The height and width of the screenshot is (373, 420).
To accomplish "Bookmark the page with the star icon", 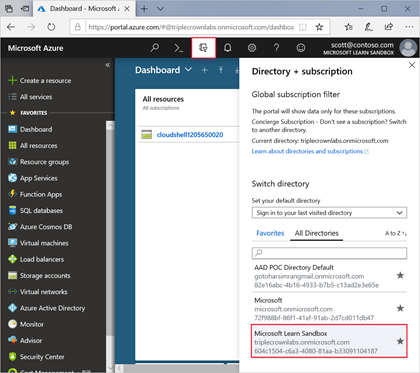I will click(319, 27).
